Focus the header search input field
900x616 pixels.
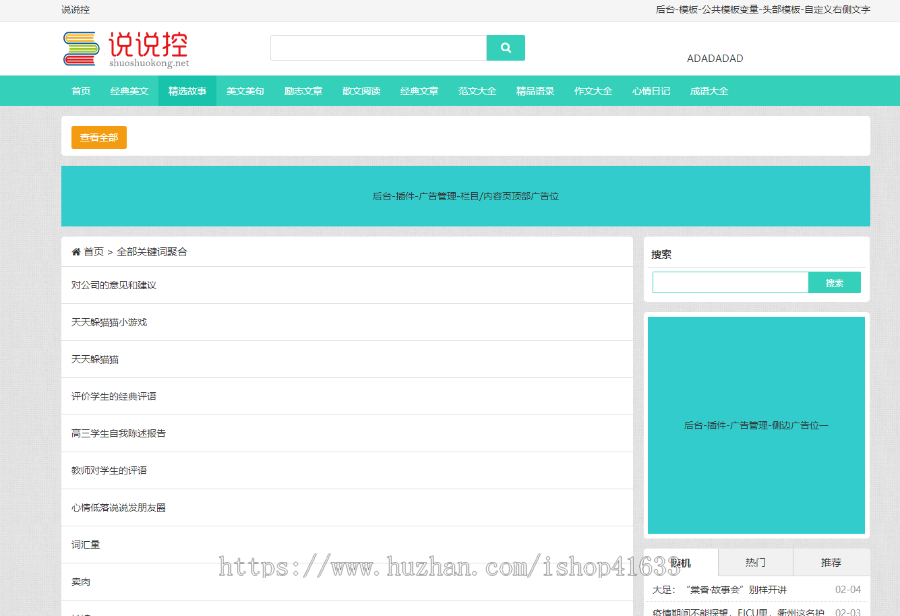click(378, 48)
